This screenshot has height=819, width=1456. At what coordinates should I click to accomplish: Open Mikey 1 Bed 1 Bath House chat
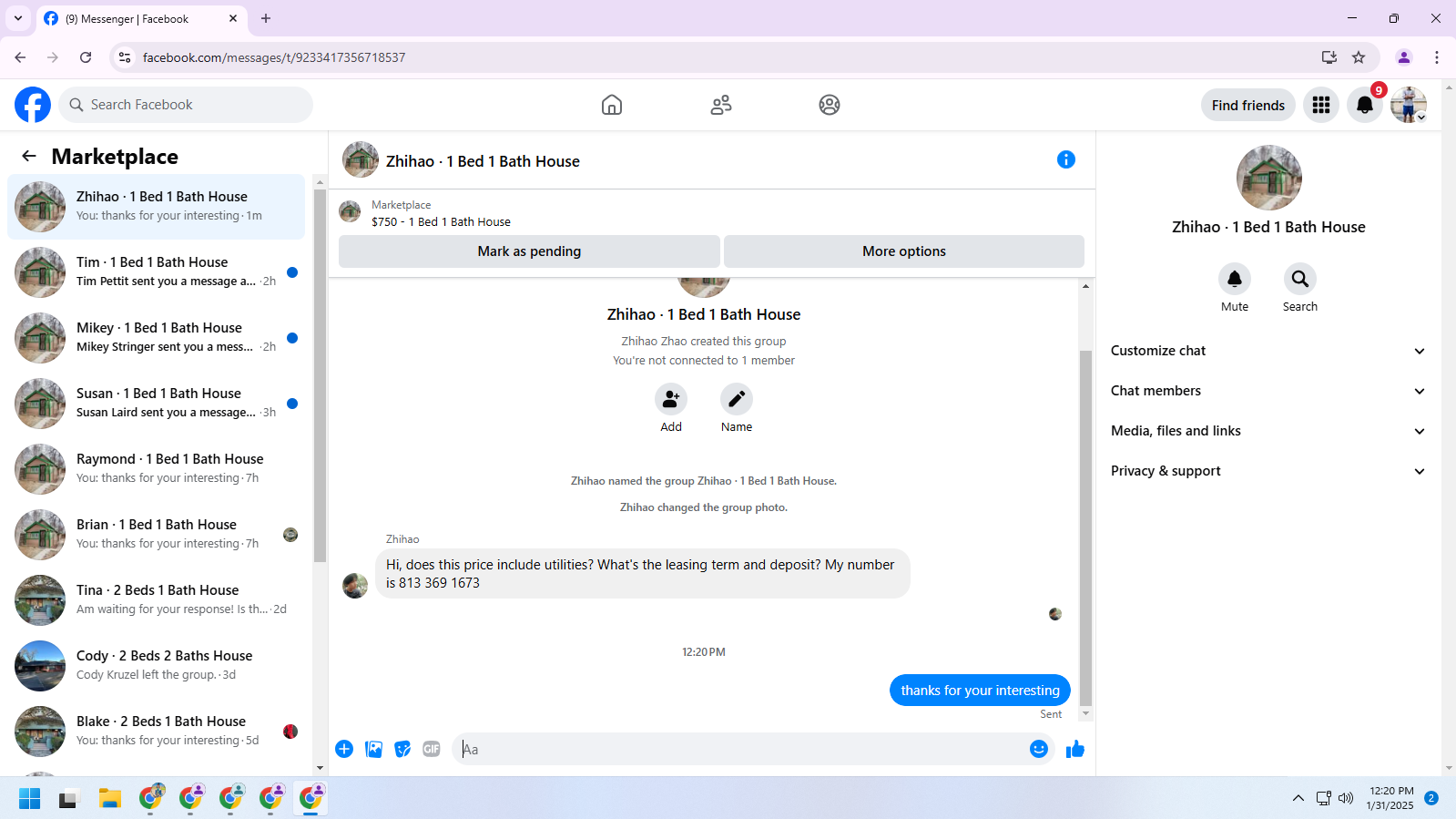(x=157, y=338)
